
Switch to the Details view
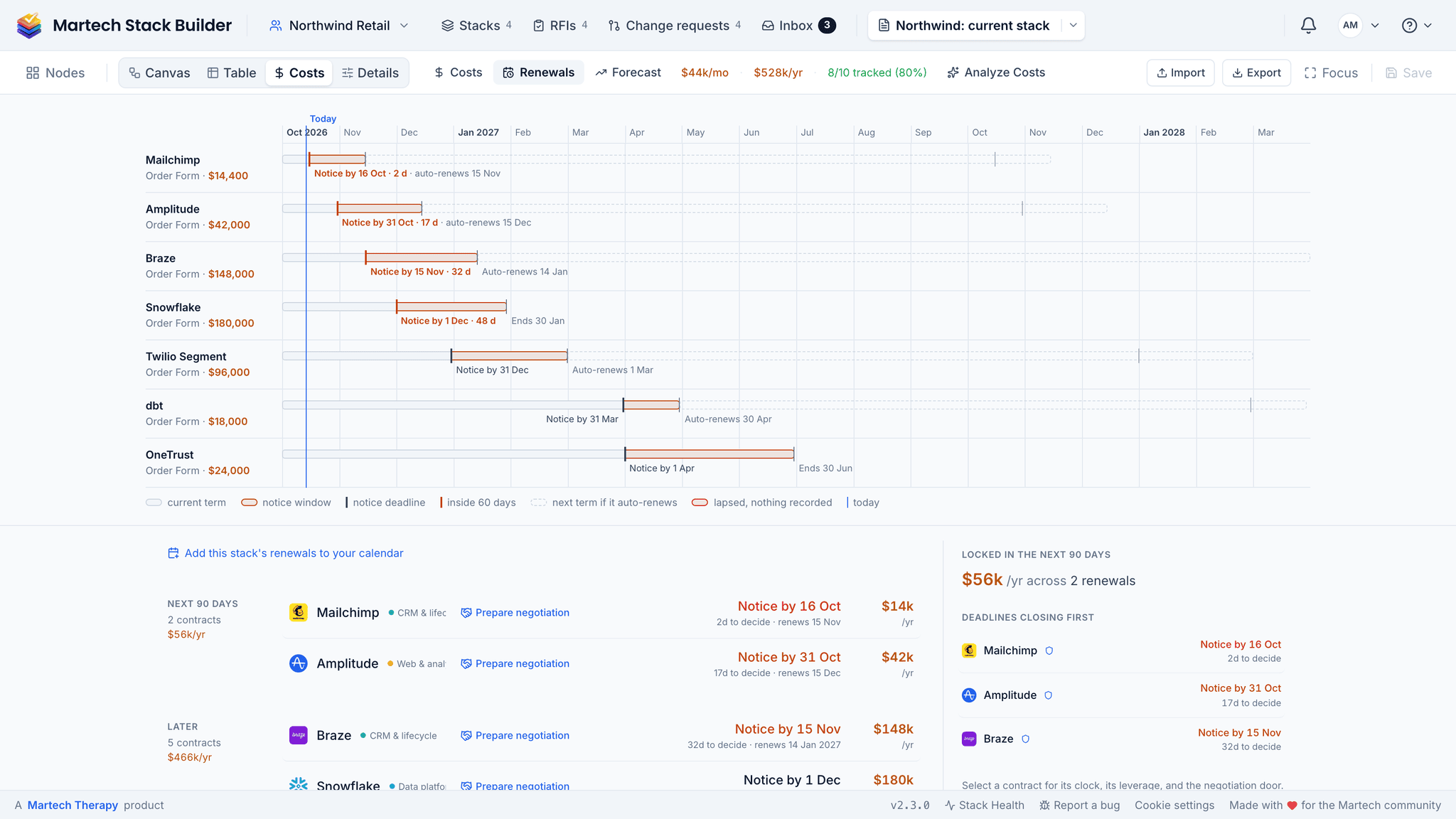[x=370, y=73]
